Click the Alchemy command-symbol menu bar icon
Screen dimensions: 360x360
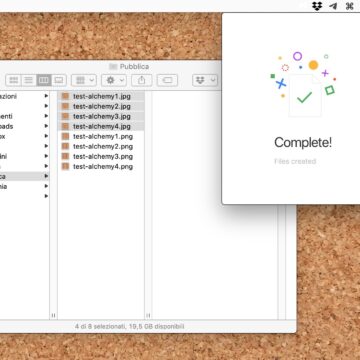click(349, 6)
